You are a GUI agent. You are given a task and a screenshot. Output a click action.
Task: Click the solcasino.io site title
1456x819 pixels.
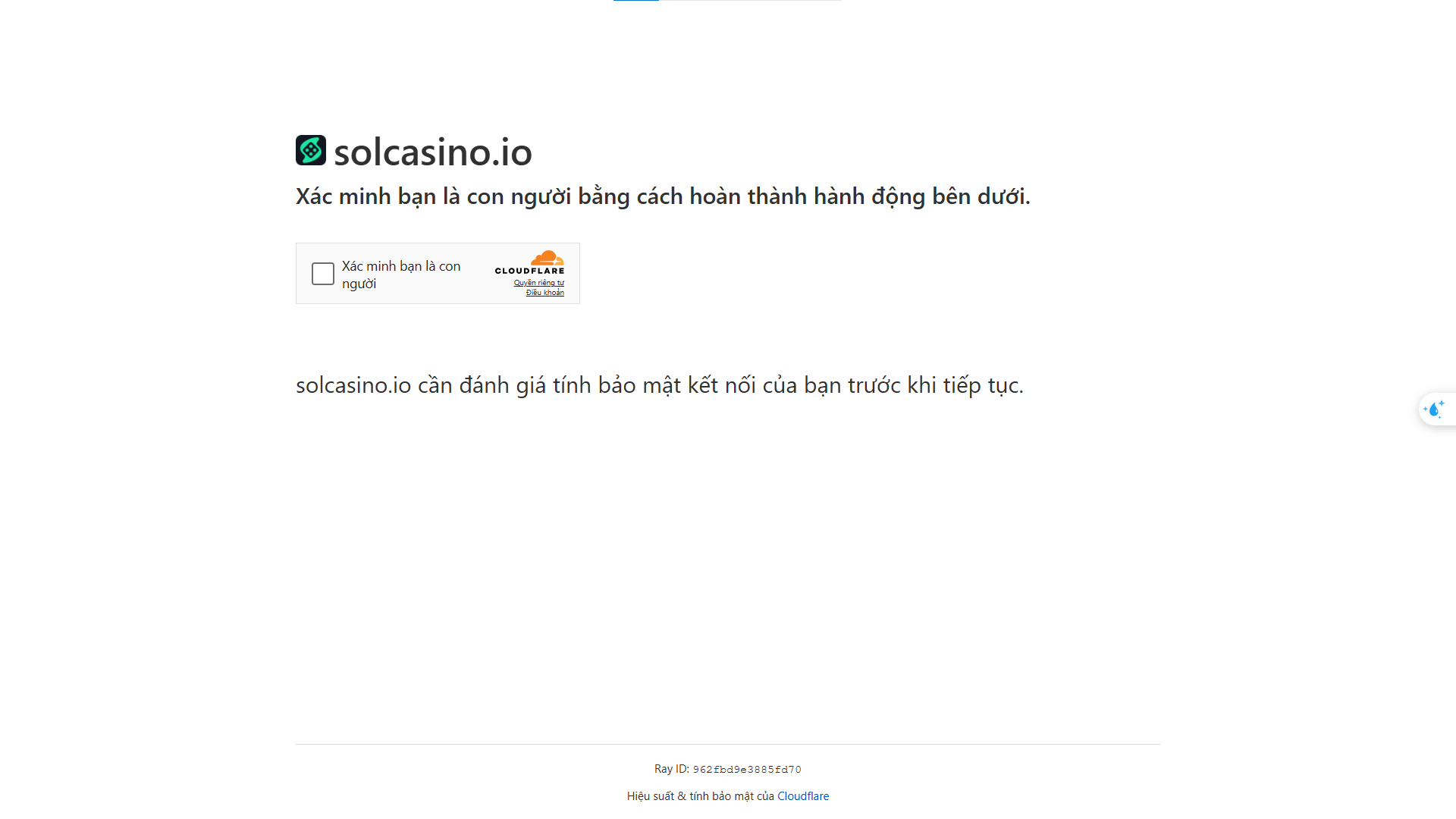432,152
